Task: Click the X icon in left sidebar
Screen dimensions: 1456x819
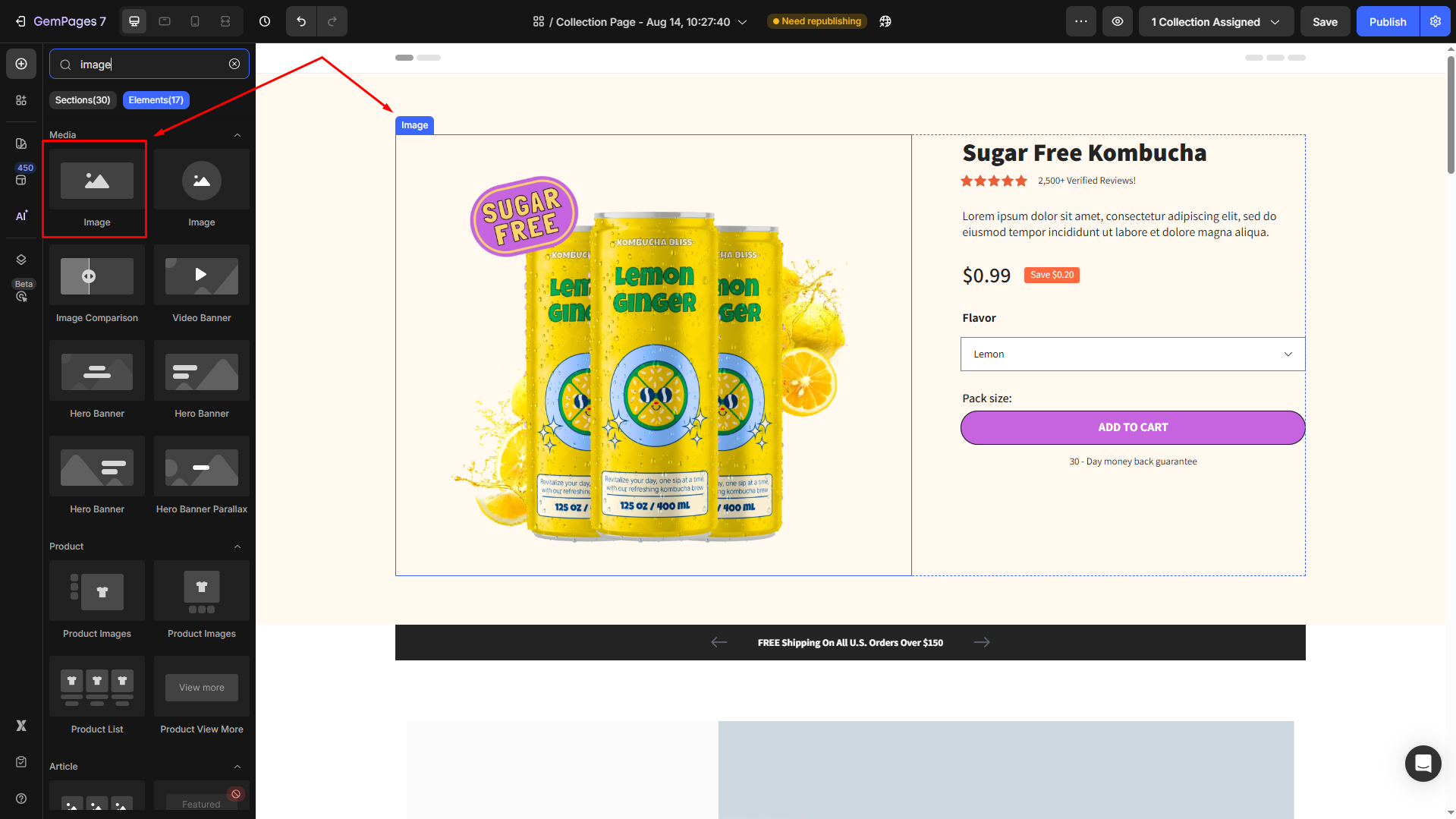Action: (x=21, y=726)
